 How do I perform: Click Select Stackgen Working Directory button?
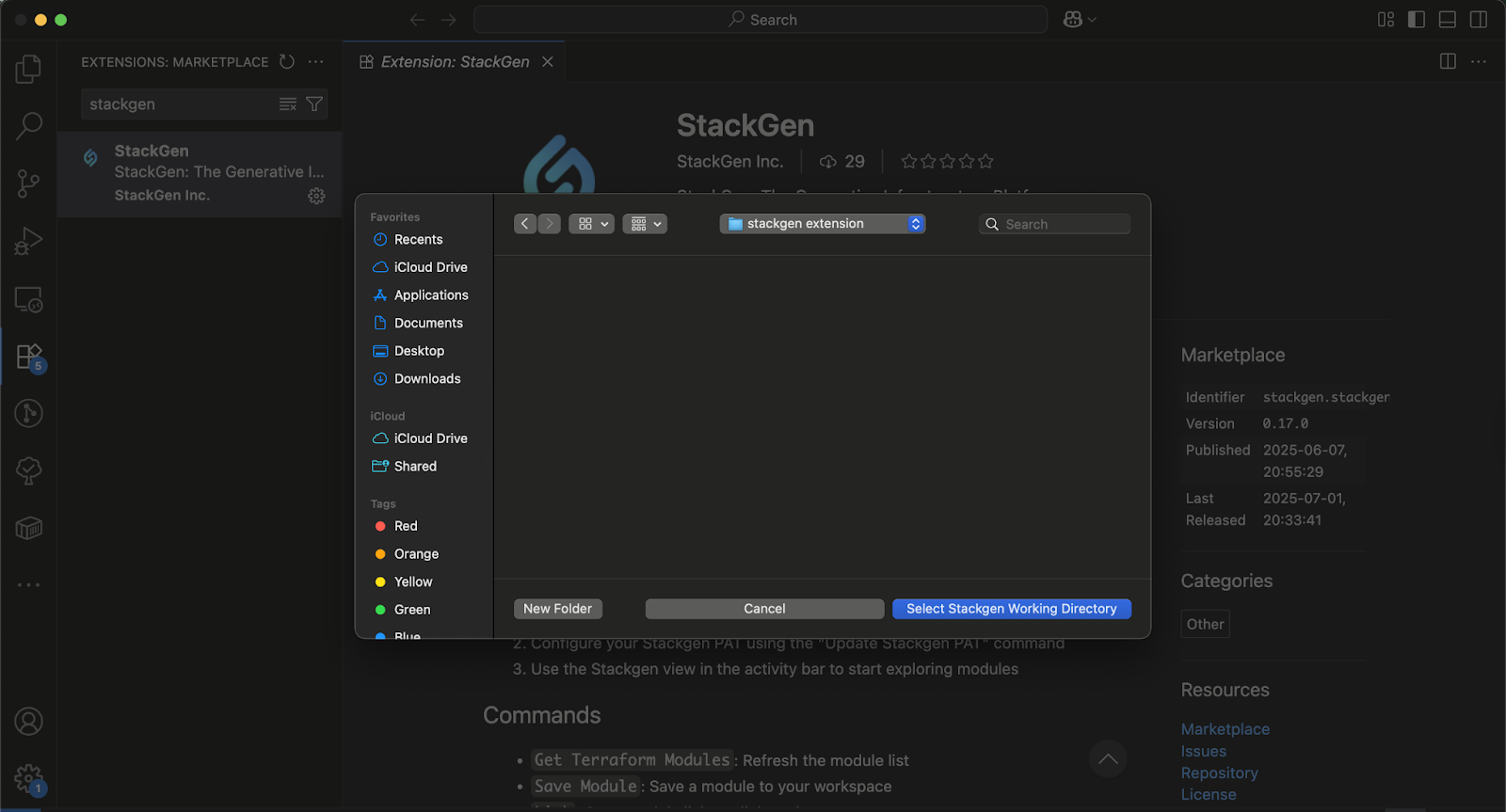pyautogui.click(x=1012, y=609)
